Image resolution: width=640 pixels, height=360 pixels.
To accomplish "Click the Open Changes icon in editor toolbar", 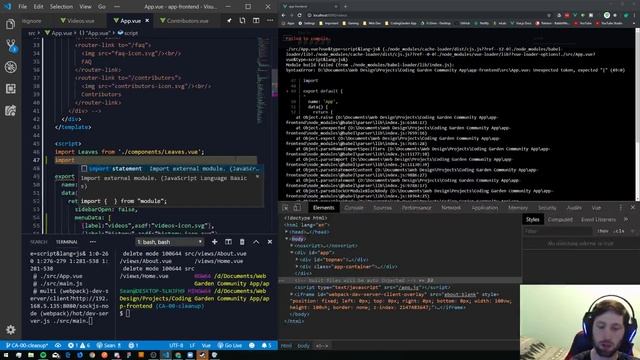I will tap(242, 20).
